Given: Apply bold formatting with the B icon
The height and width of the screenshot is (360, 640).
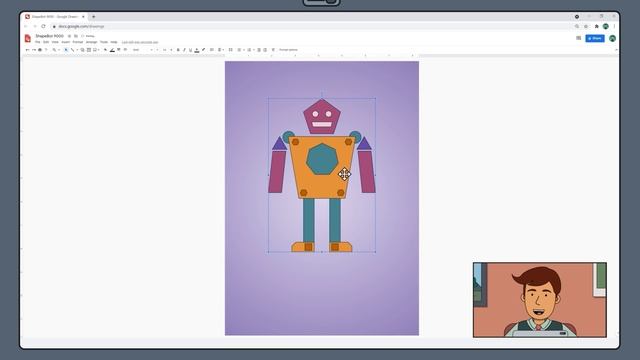Looking at the screenshot, I should click(x=178, y=50).
